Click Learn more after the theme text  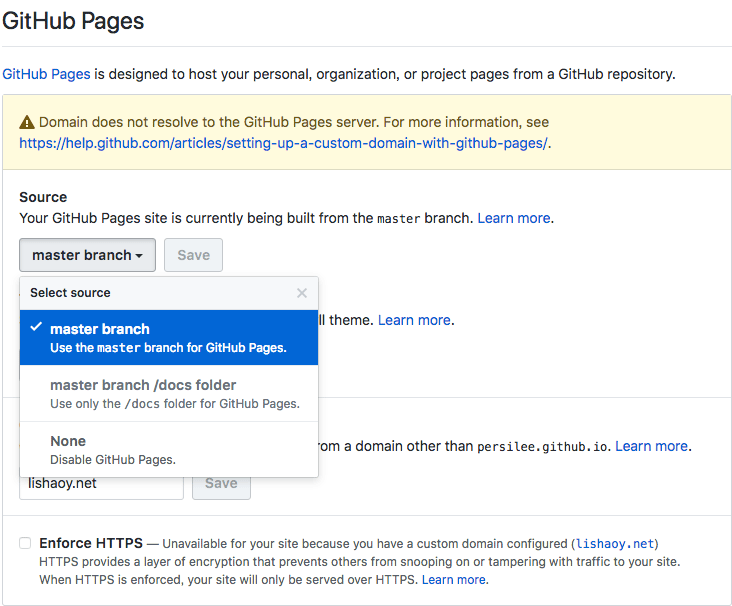414,320
